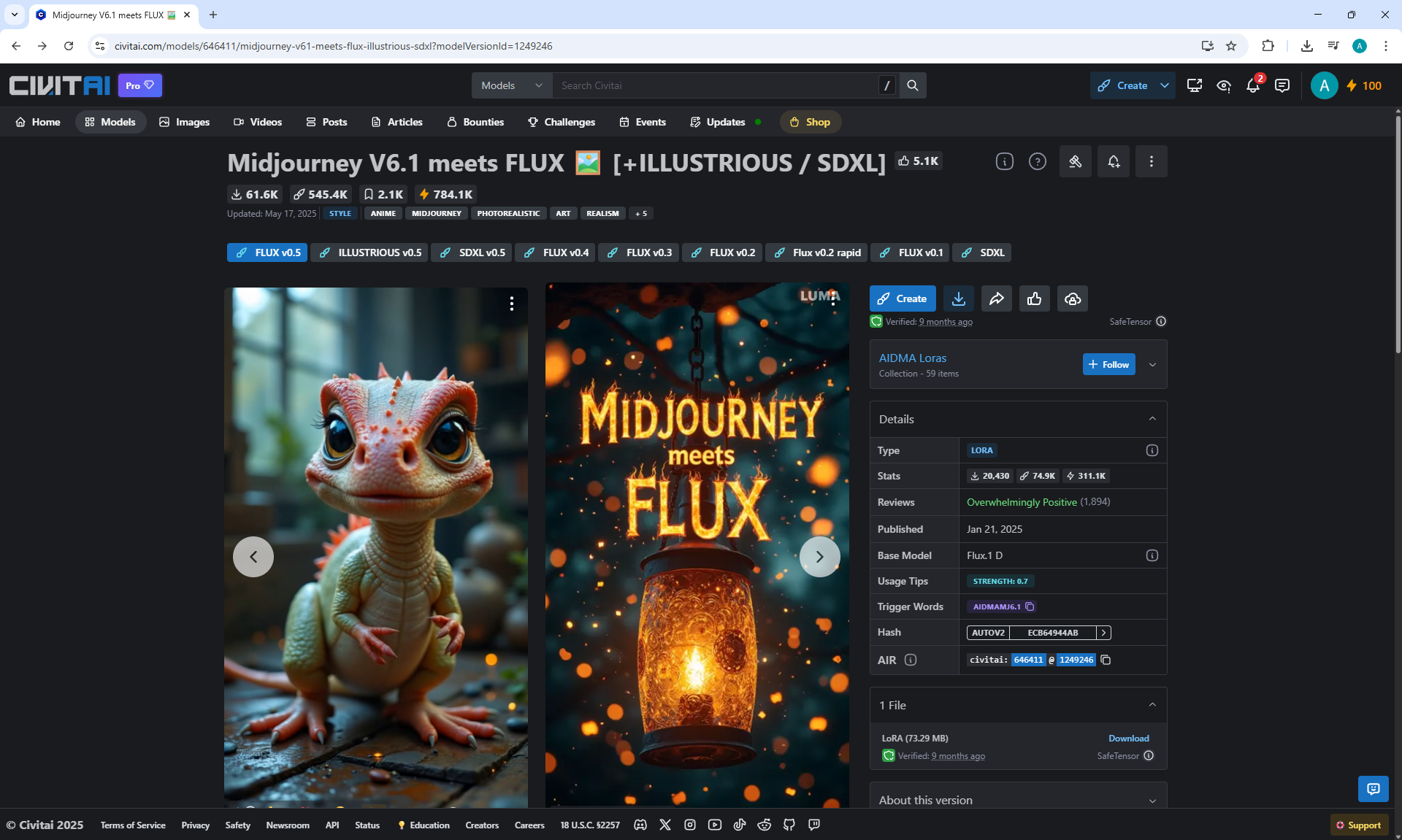
Task: Copy the AIR identifier
Action: [1106, 660]
